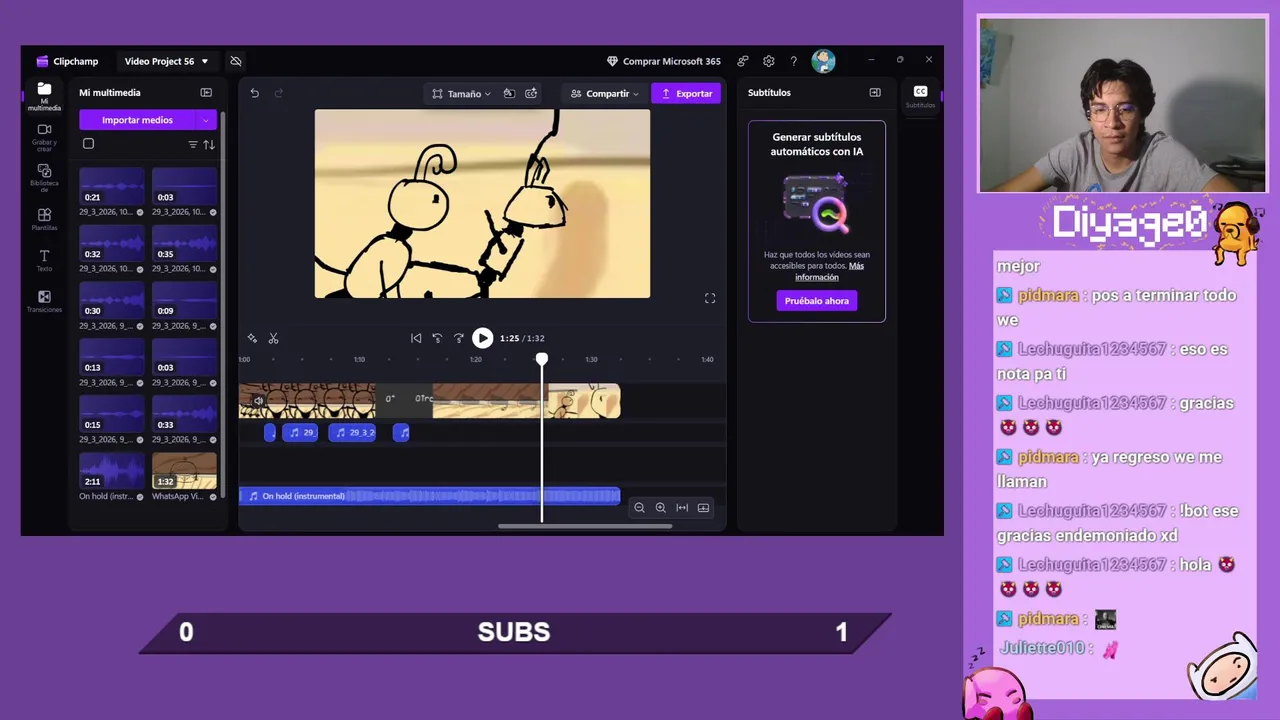Open the media filter icon

[193, 145]
